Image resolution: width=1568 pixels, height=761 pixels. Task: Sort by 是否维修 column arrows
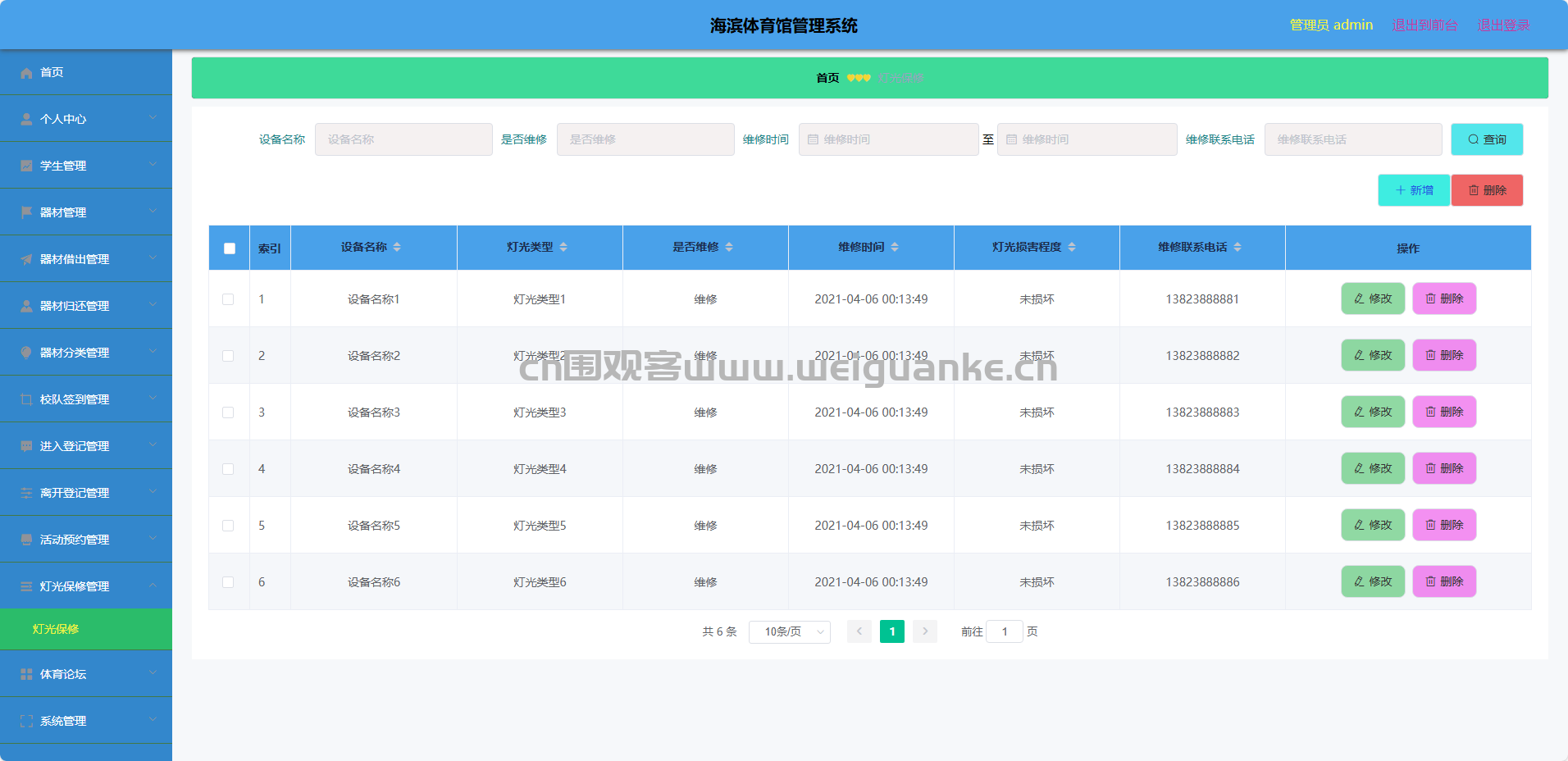point(729,248)
